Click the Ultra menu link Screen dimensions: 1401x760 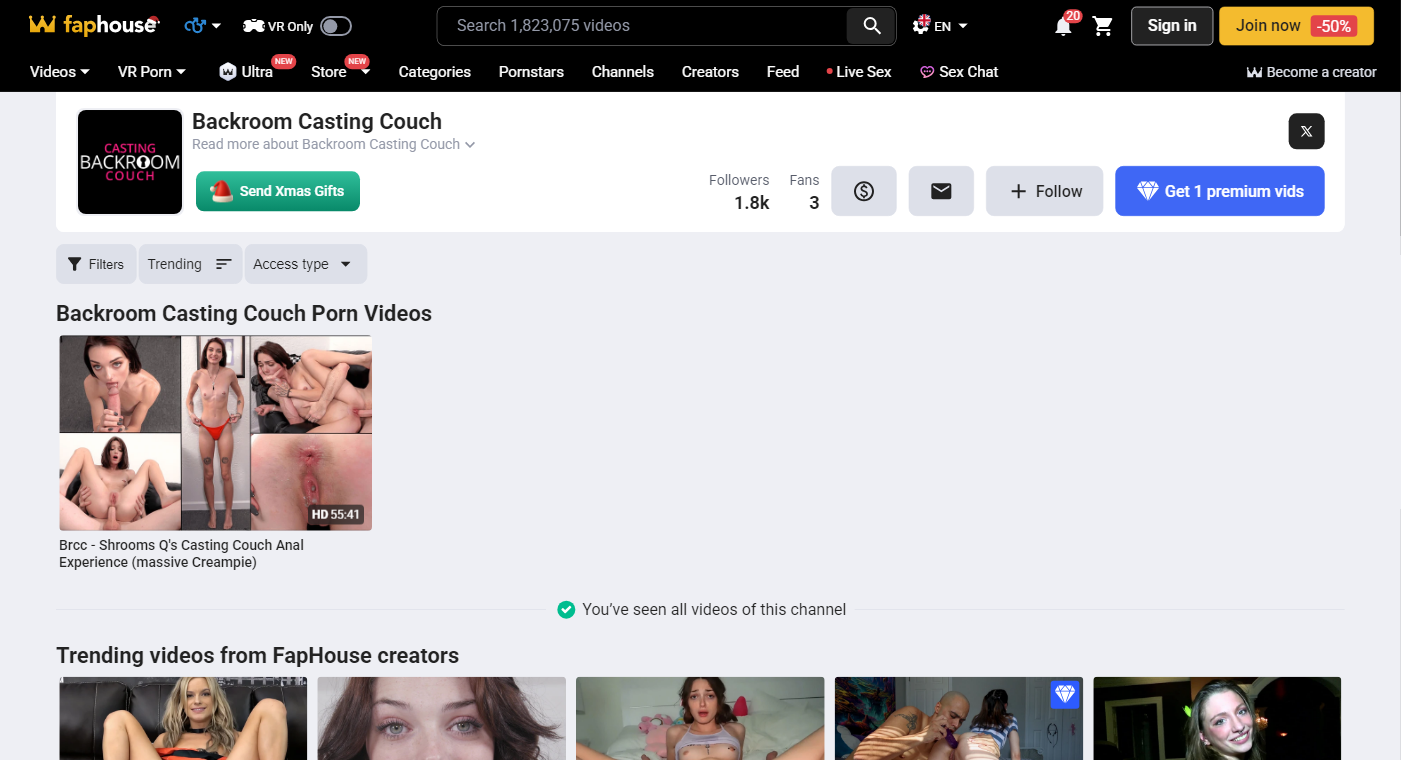click(x=257, y=72)
